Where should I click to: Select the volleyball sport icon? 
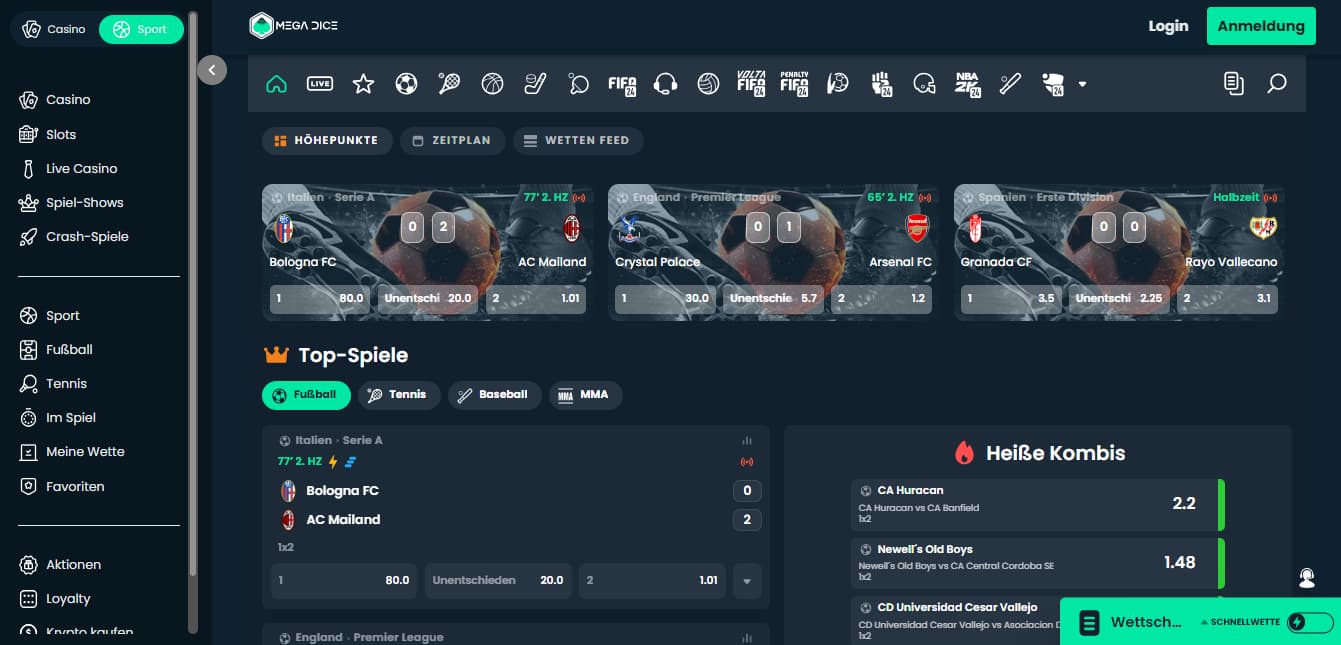(x=708, y=84)
